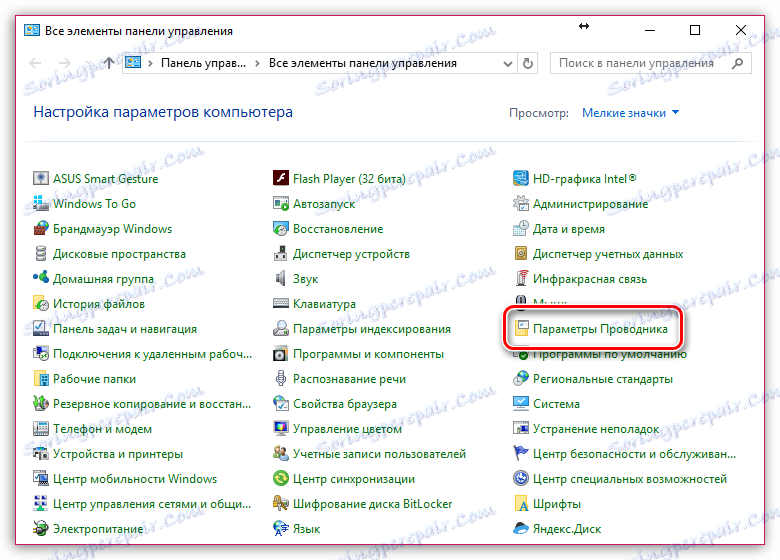Open Центр специальных возможностей link
The image size is (780, 560).
(630, 479)
